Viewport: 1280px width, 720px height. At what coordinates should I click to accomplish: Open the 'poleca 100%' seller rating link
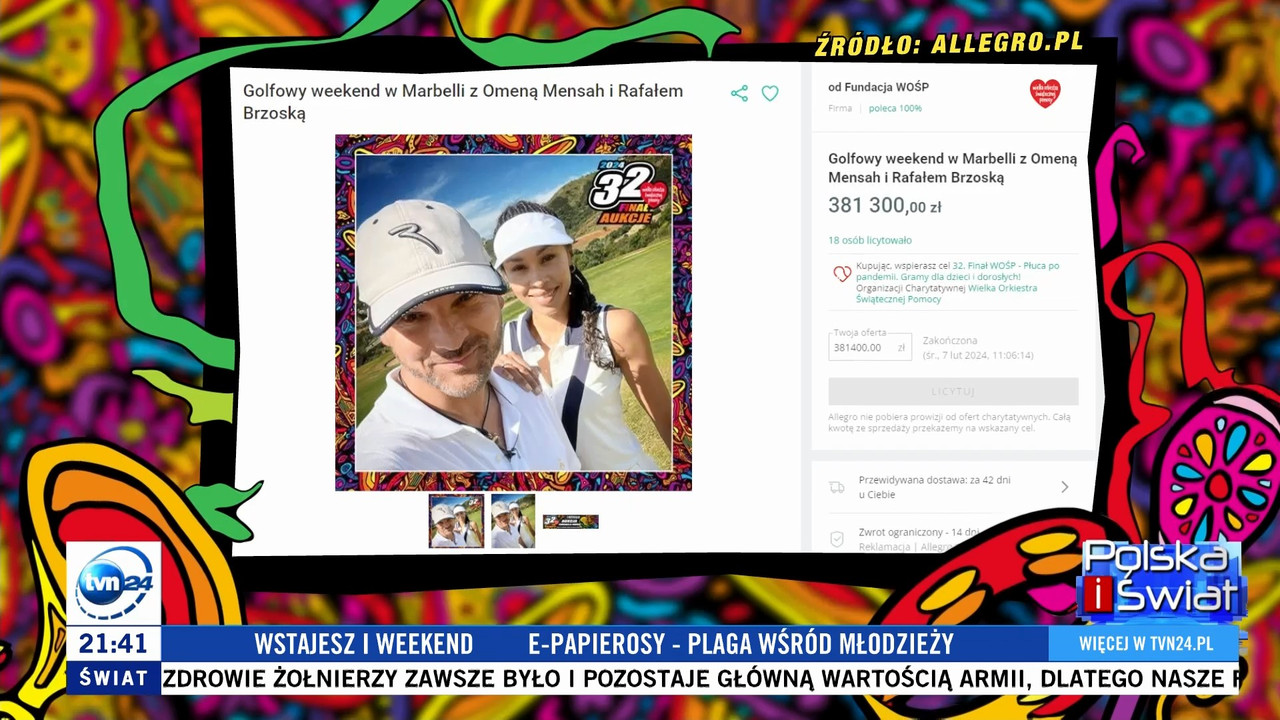pos(895,108)
